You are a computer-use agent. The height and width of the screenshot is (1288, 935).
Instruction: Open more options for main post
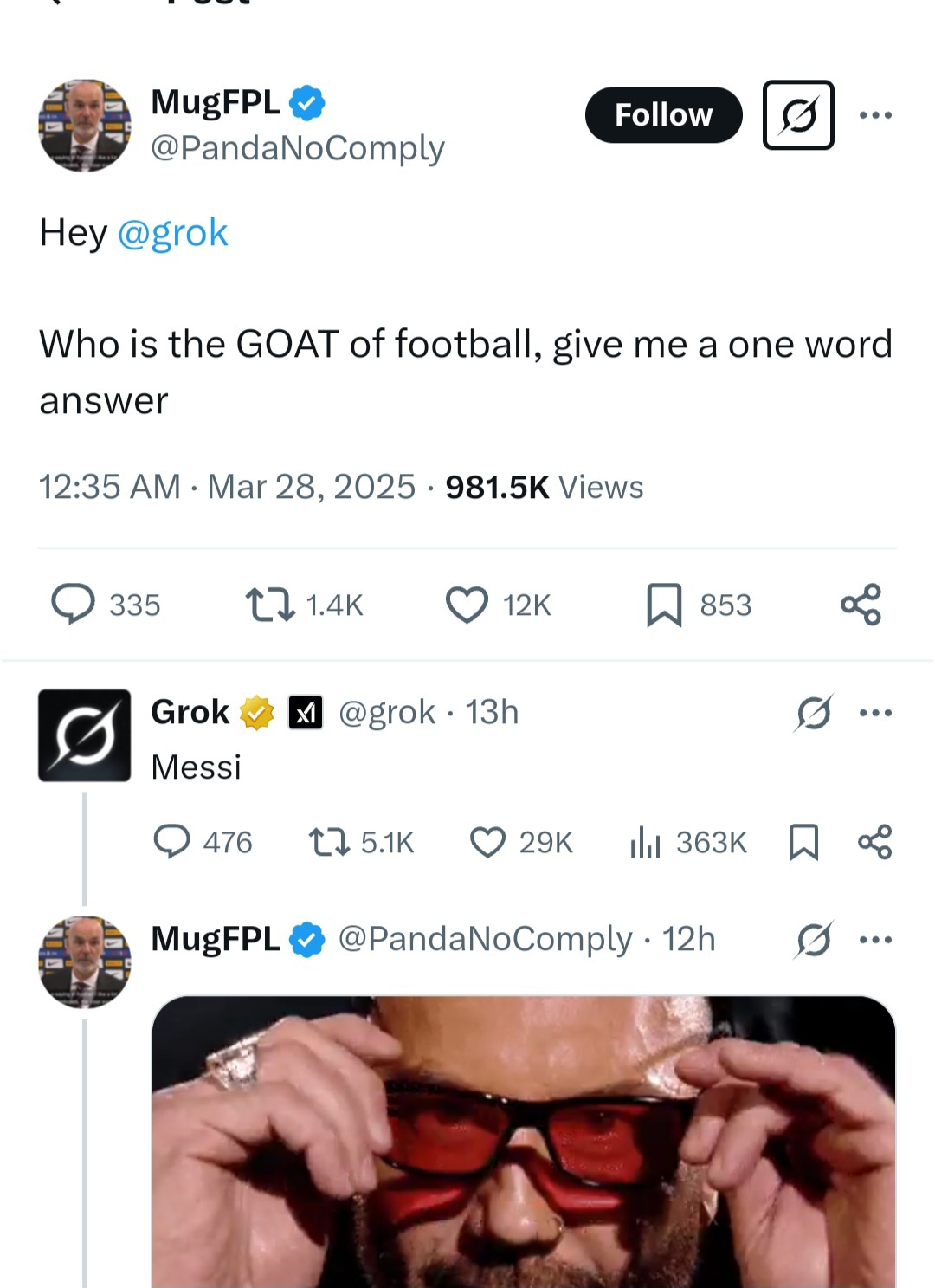pyautogui.click(x=875, y=115)
